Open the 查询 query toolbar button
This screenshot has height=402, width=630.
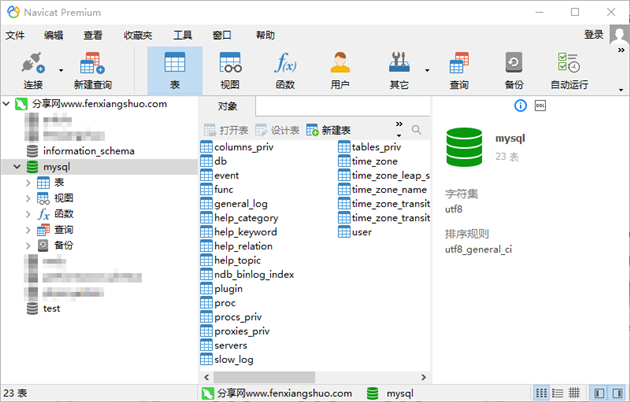click(x=459, y=70)
